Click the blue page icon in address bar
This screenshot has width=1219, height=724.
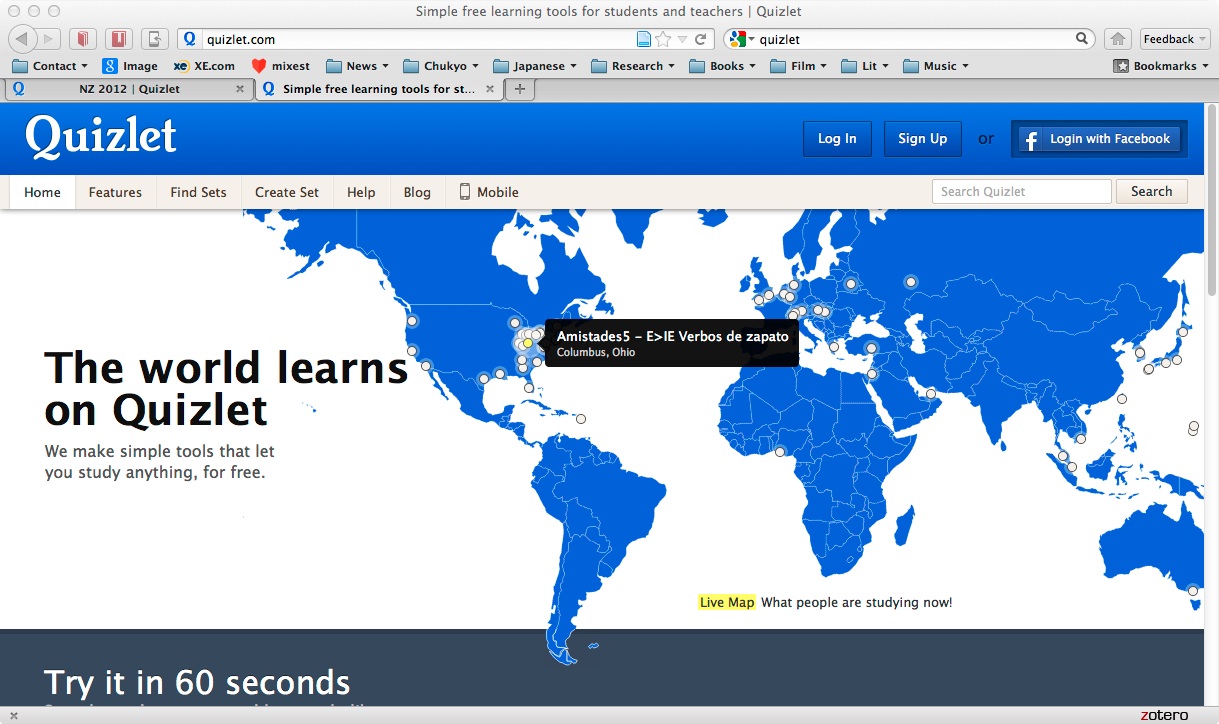[x=645, y=39]
